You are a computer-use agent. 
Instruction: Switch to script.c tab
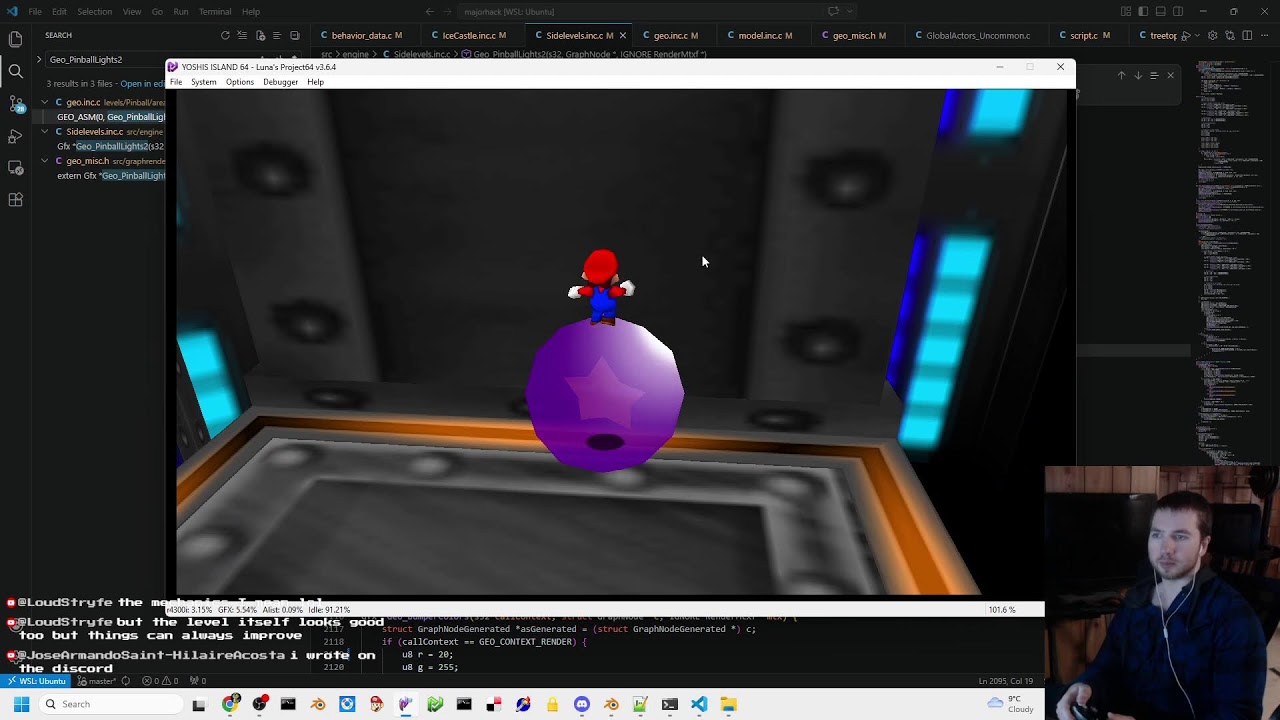pyautogui.click(x=1089, y=36)
